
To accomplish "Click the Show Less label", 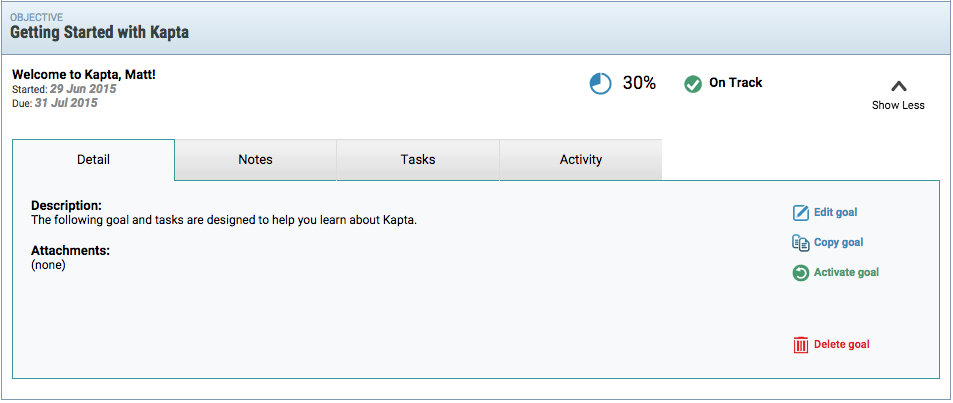I will pyautogui.click(x=898, y=105).
